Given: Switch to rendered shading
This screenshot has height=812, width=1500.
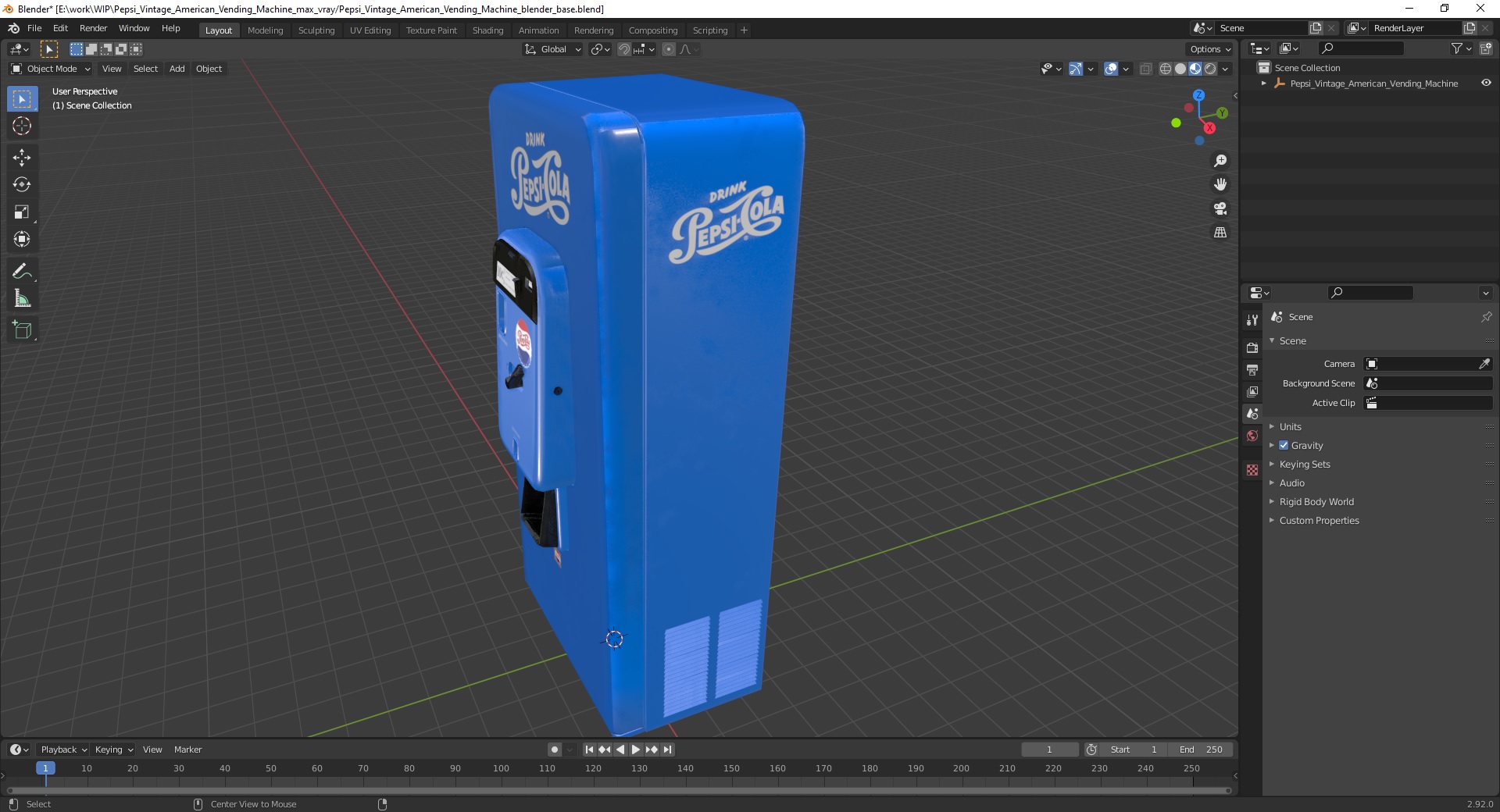Looking at the screenshot, I should tap(1210, 69).
